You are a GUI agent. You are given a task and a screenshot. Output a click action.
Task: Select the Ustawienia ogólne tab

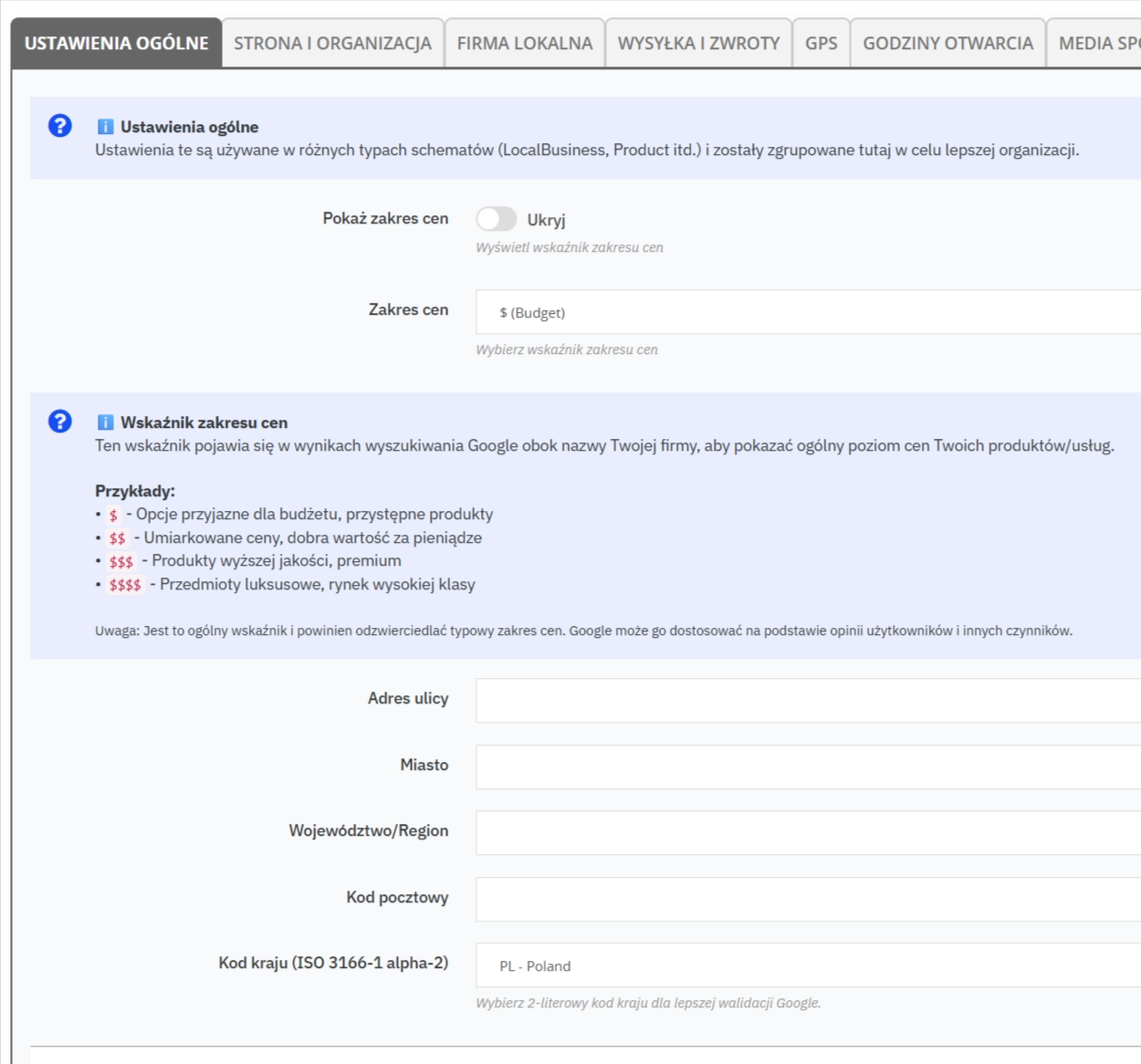click(x=116, y=43)
